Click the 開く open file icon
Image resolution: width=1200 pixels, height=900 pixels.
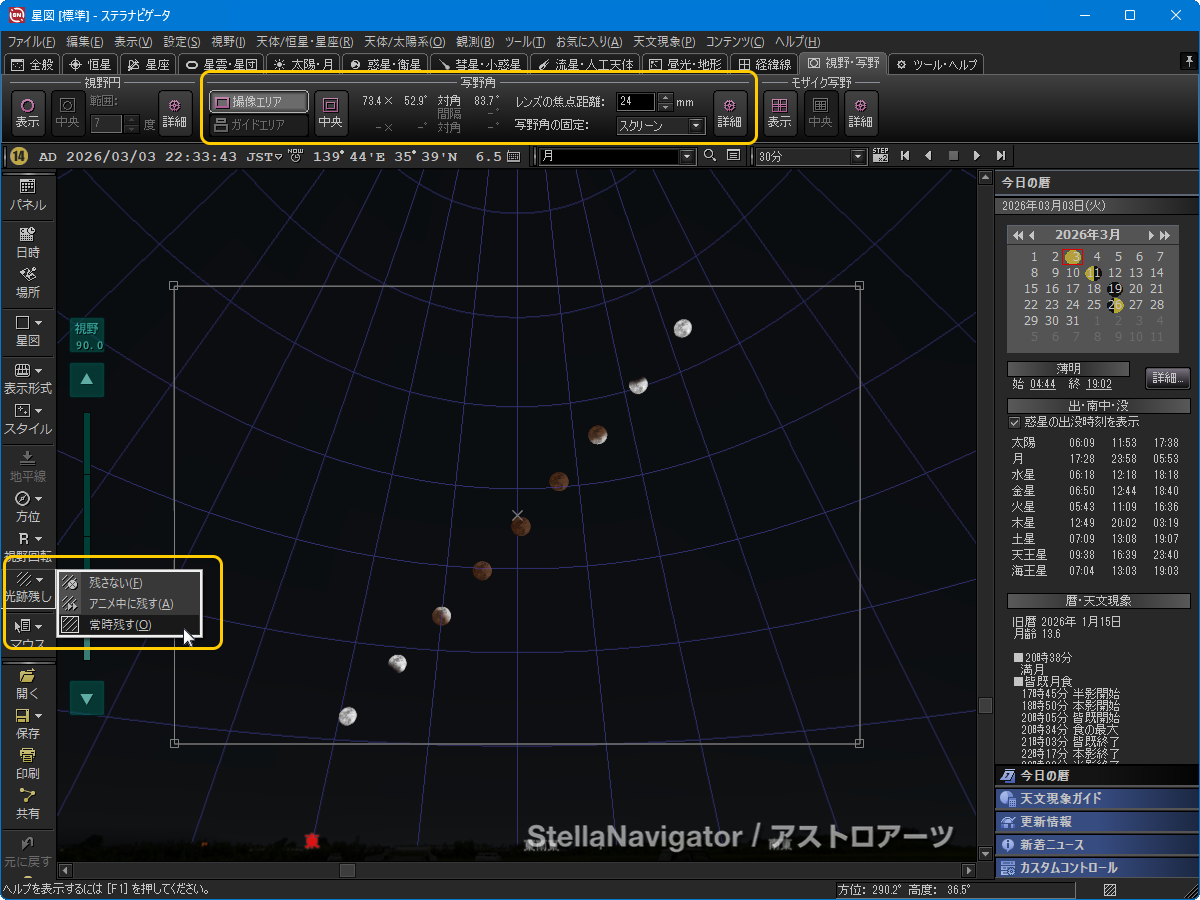27,682
